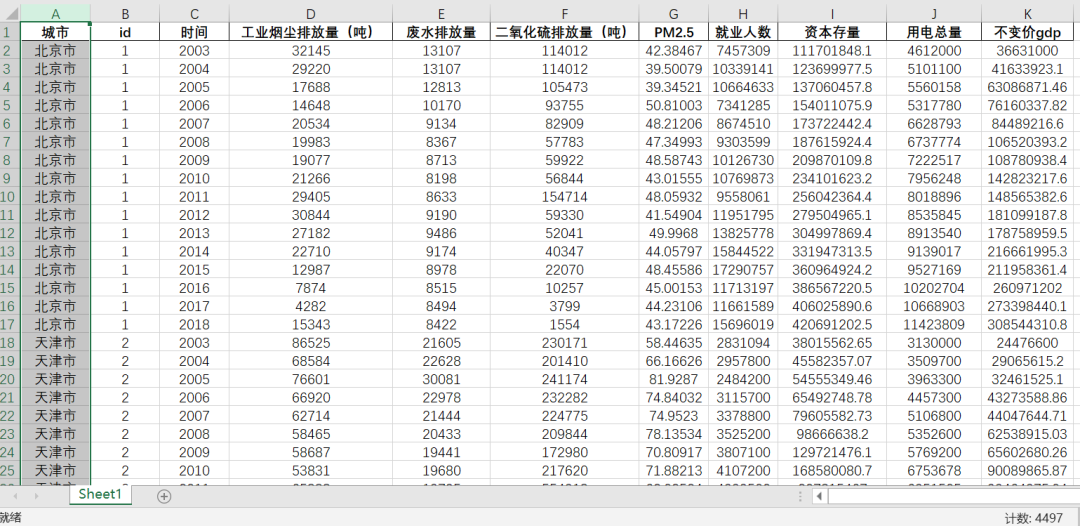Select cell with value 32145
Screen dimensions: 1080x526
tap(311, 50)
